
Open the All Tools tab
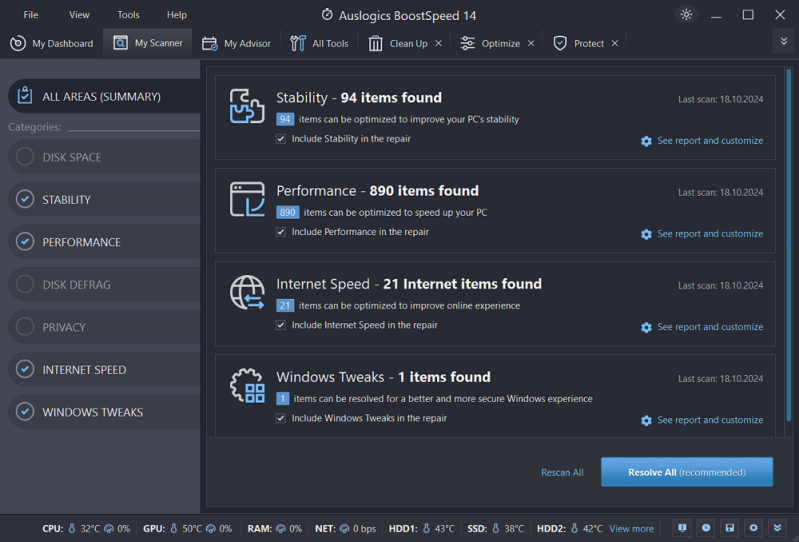[319, 43]
